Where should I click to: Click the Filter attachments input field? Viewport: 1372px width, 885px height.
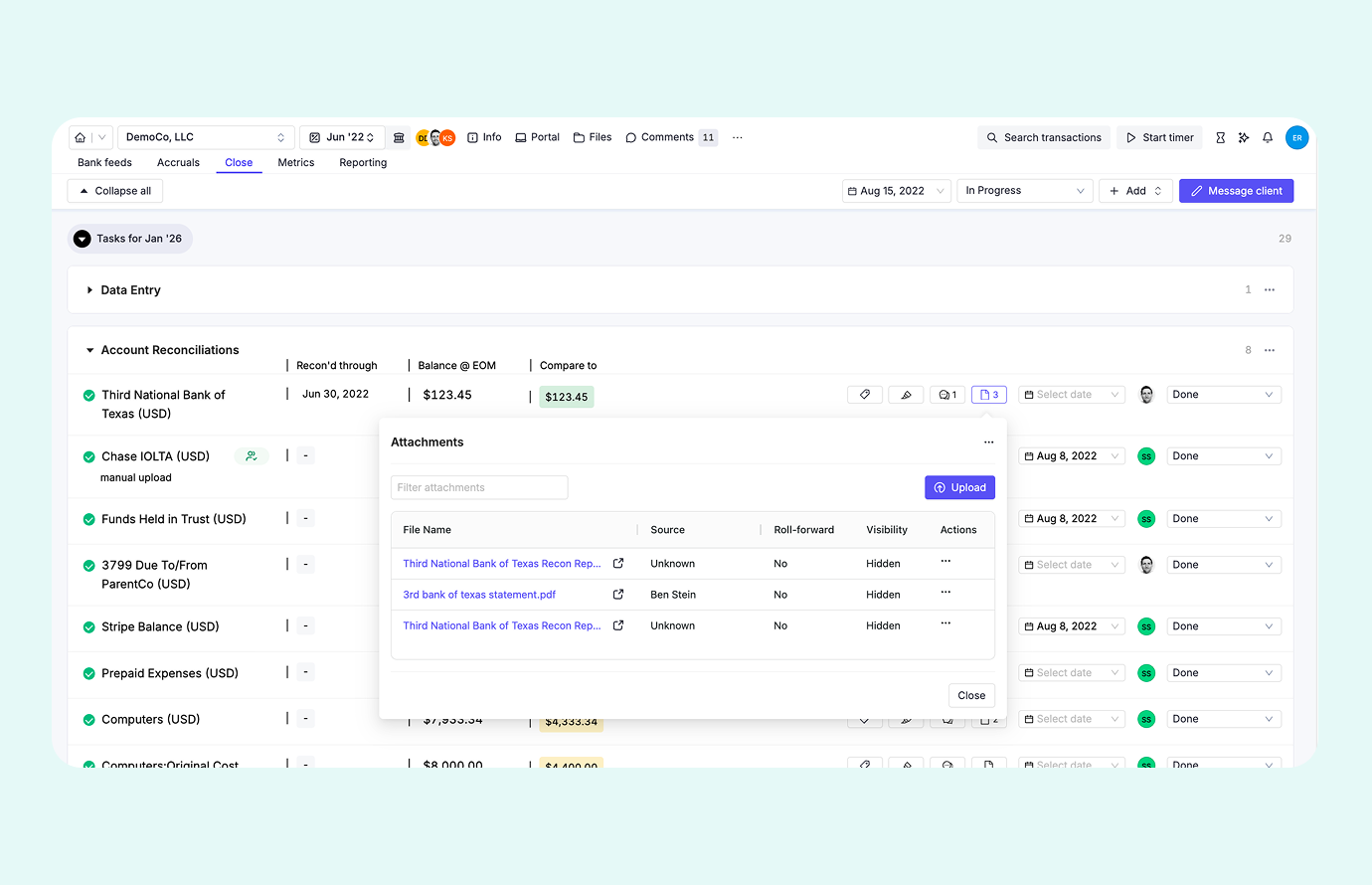click(479, 487)
